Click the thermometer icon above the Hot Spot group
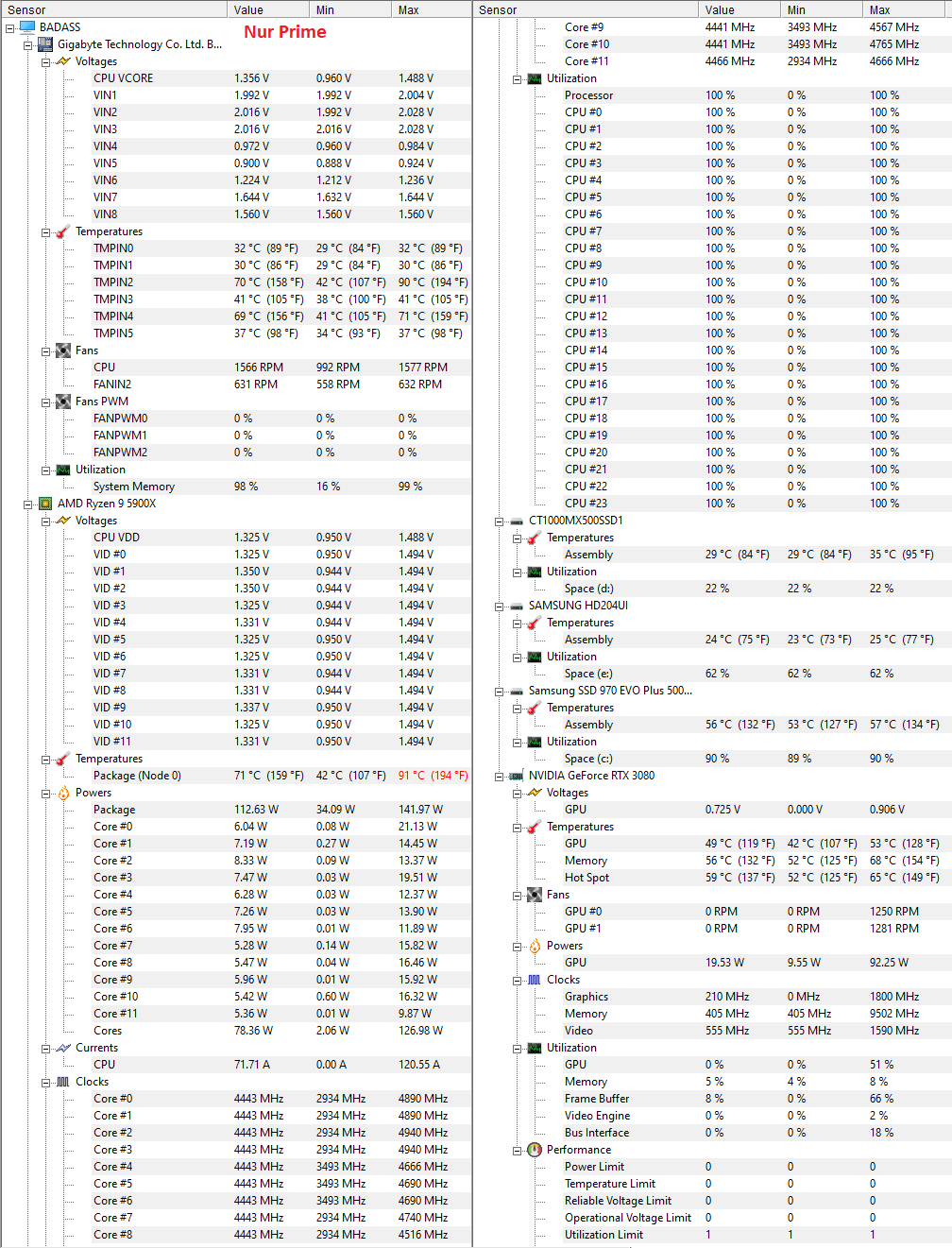 (x=535, y=827)
